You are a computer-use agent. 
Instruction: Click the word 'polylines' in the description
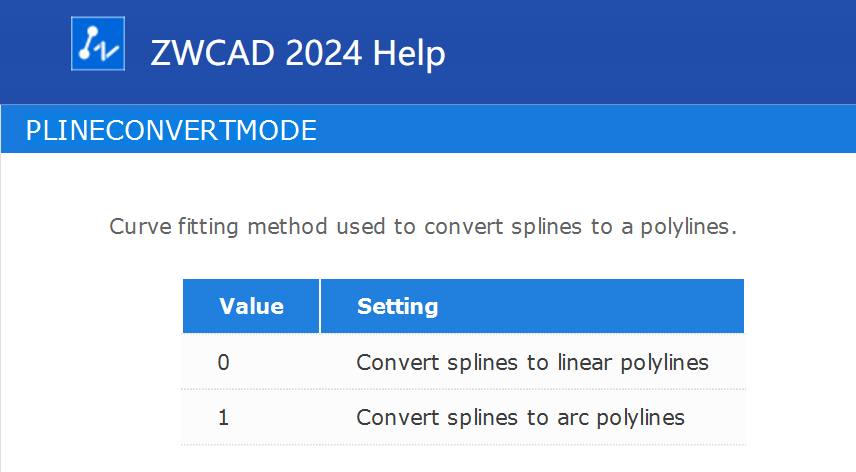685,228
